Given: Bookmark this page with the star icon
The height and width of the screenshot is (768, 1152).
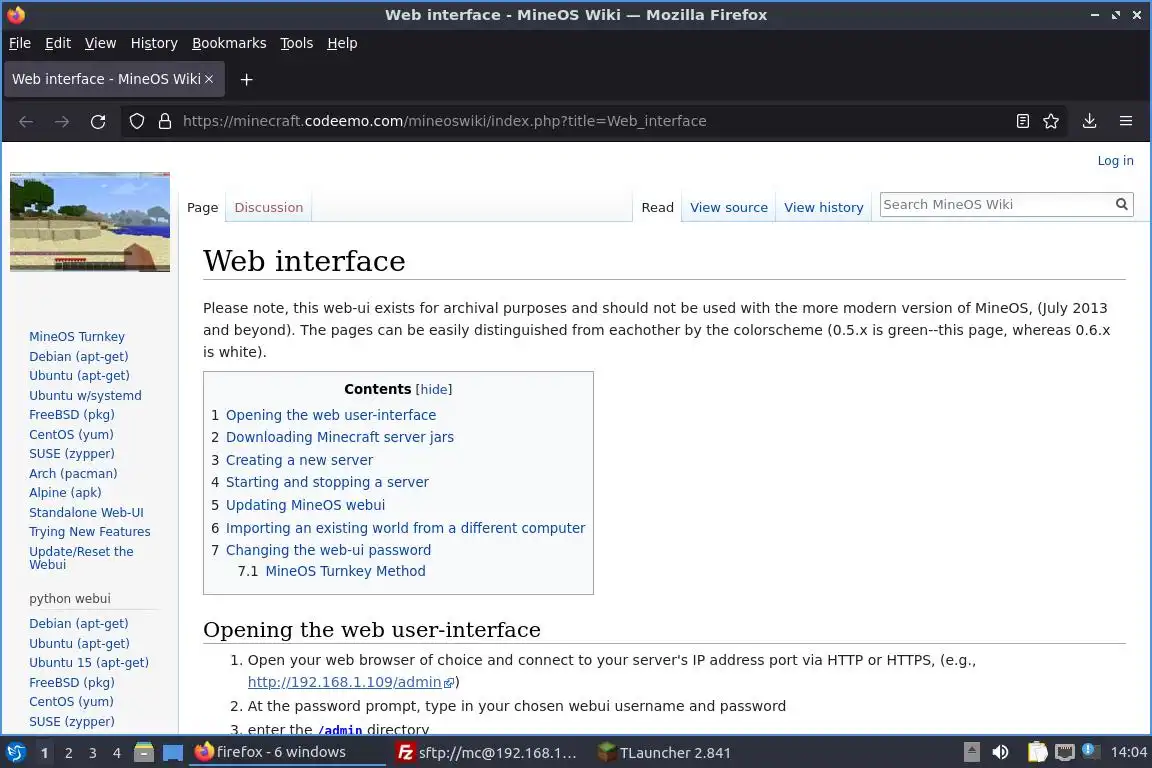Looking at the screenshot, I should pyautogui.click(x=1051, y=121).
